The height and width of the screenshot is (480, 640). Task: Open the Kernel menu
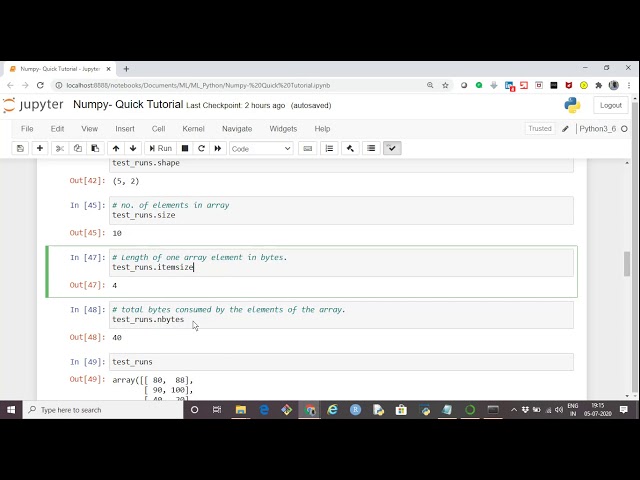(x=193, y=129)
